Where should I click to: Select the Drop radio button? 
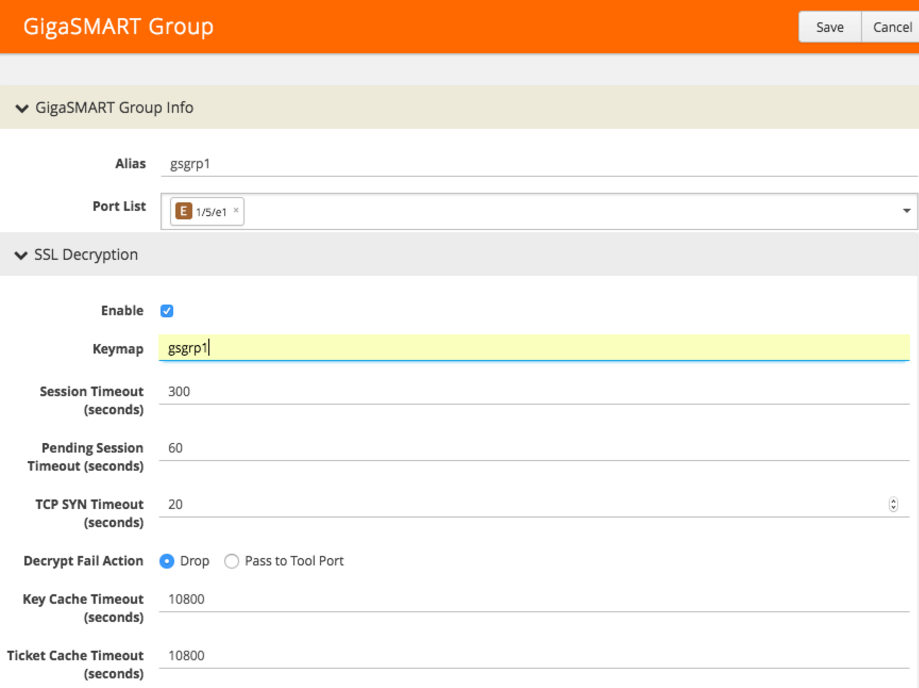[167, 561]
